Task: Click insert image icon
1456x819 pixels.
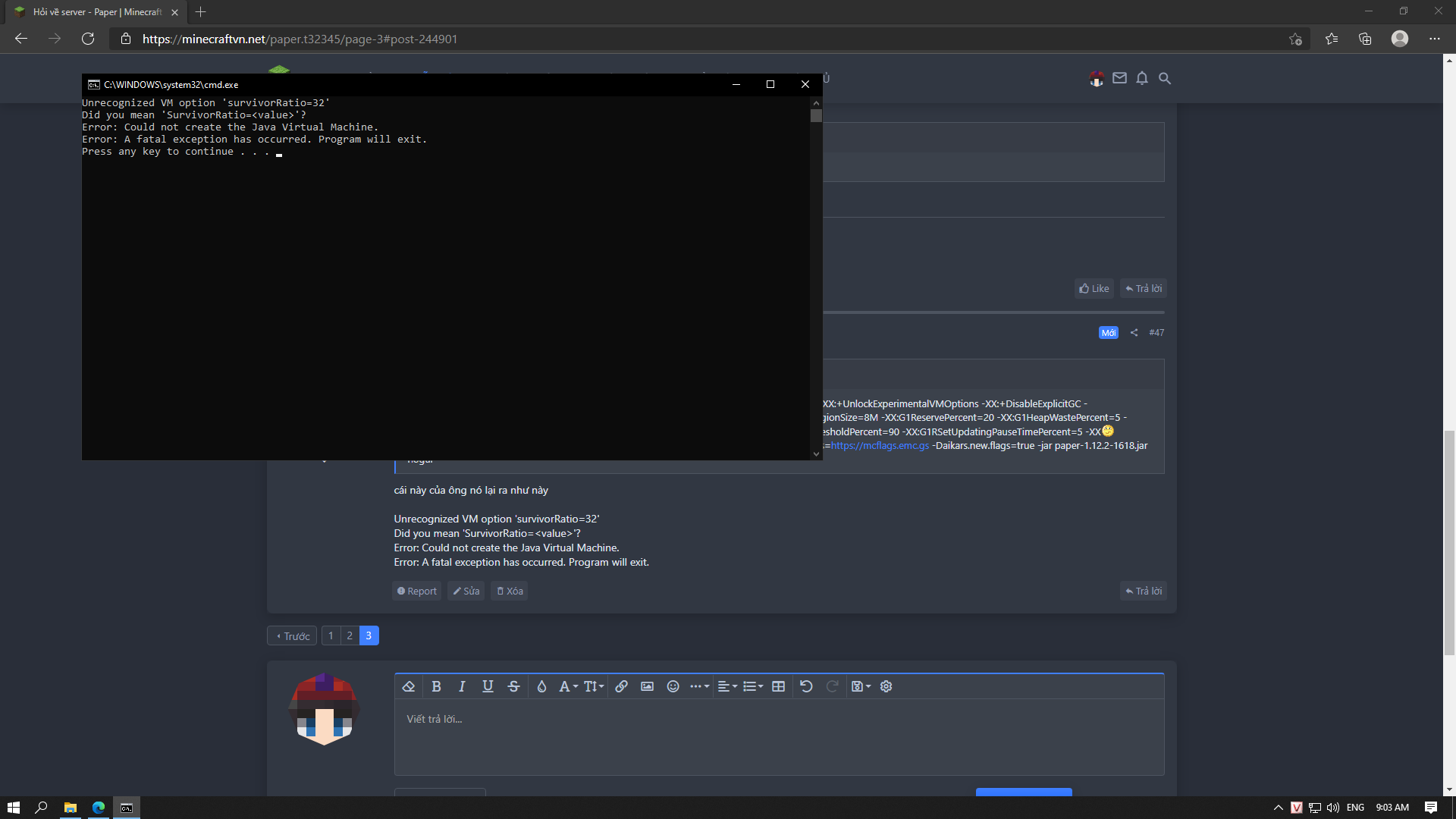Action: 647,686
